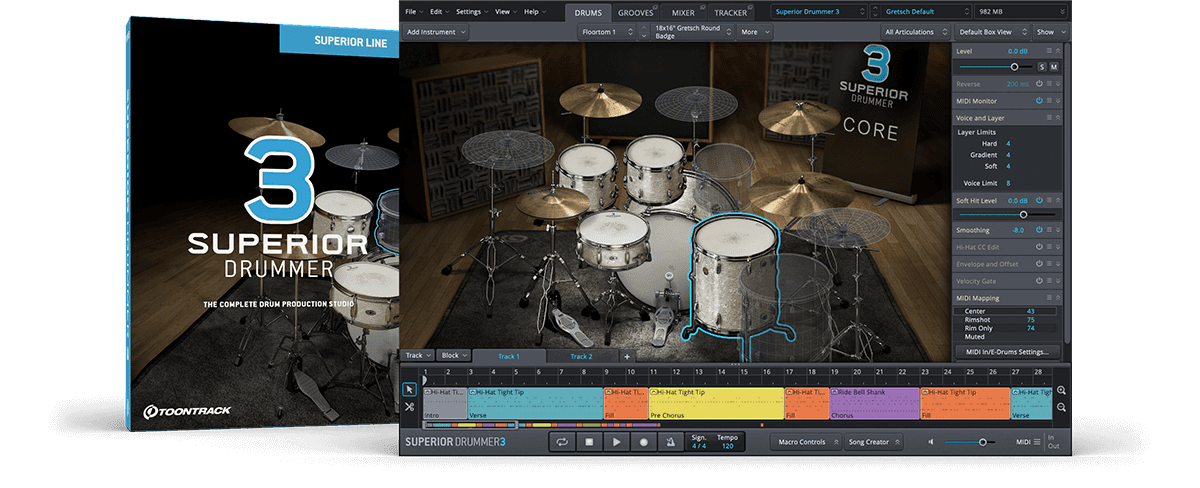Open the Envelope and Offset section menu icon

point(1048,264)
